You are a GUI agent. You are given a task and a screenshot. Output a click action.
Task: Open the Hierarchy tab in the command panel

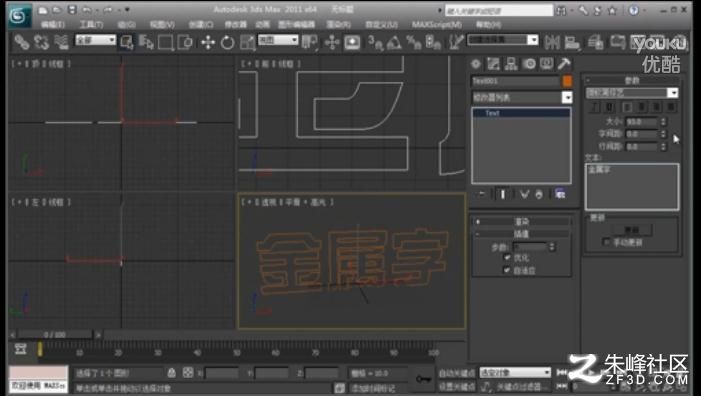[511, 64]
